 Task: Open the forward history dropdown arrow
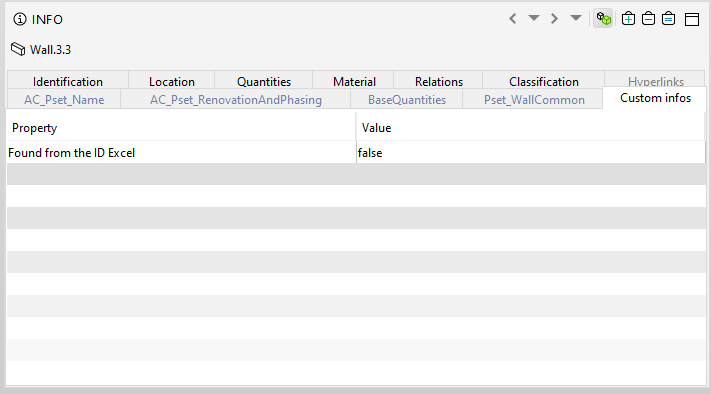[x=575, y=18]
